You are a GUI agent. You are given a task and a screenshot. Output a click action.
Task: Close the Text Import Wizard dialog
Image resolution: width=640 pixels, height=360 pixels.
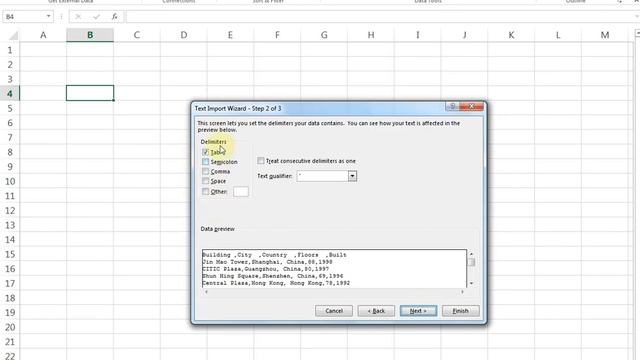click(x=471, y=107)
